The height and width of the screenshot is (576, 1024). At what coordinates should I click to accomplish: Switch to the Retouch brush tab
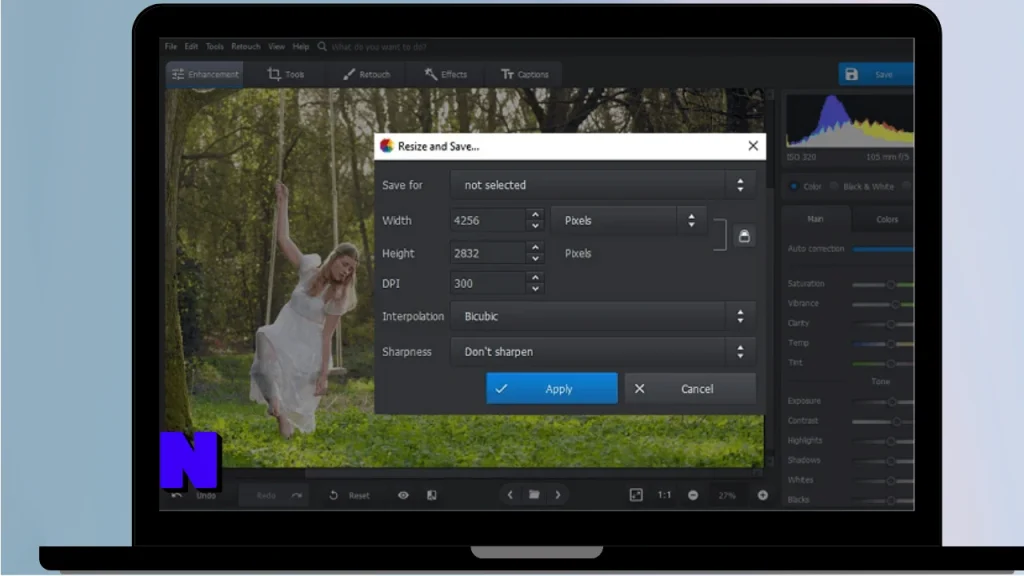(x=366, y=74)
